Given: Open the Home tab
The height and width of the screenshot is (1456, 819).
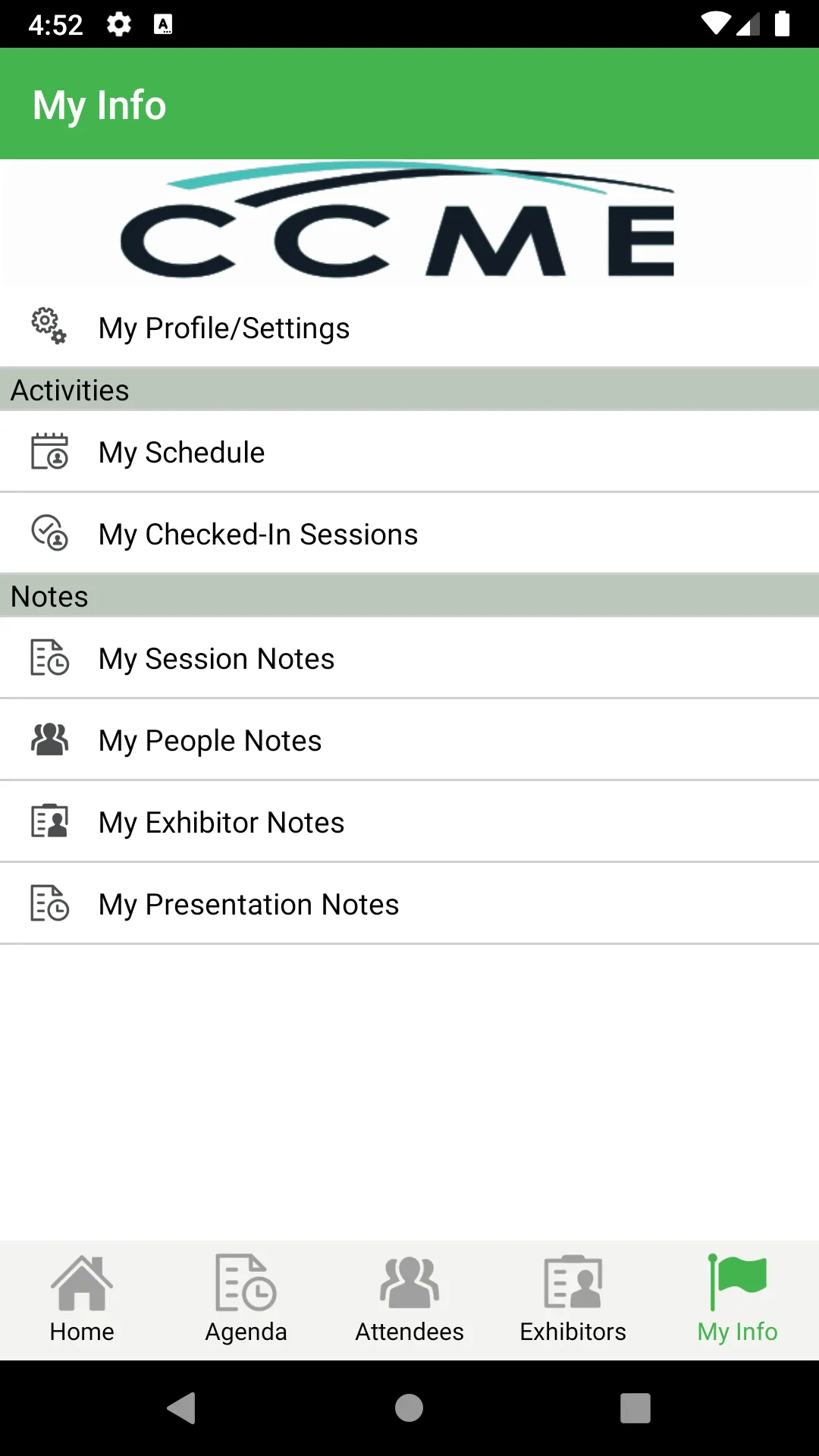Looking at the screenshot, I should [82, 1300].
